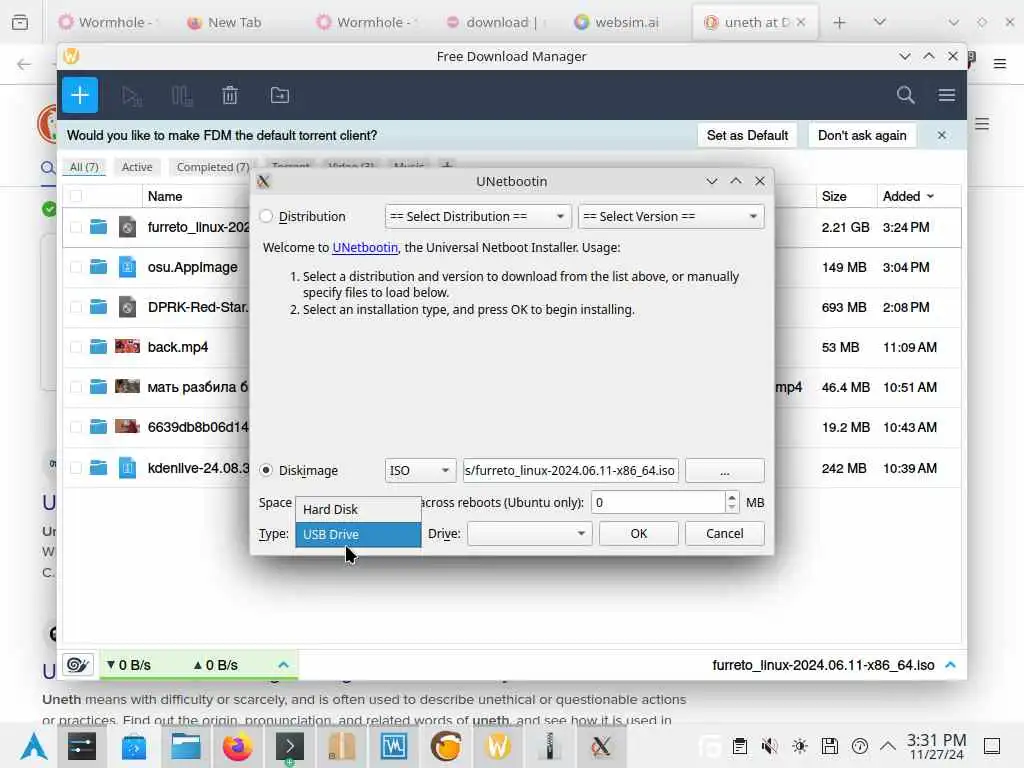Check the back.mp4 row checkbox
Viewport: 1024px width, 768px height.
click(76, 347)
